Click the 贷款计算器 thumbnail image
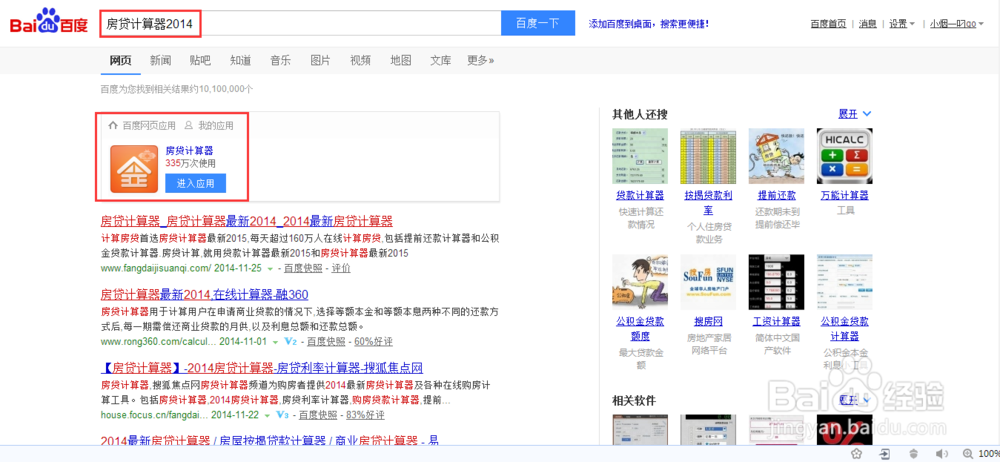Viewport: 1000px width, 462px height. tap(640, 156)
